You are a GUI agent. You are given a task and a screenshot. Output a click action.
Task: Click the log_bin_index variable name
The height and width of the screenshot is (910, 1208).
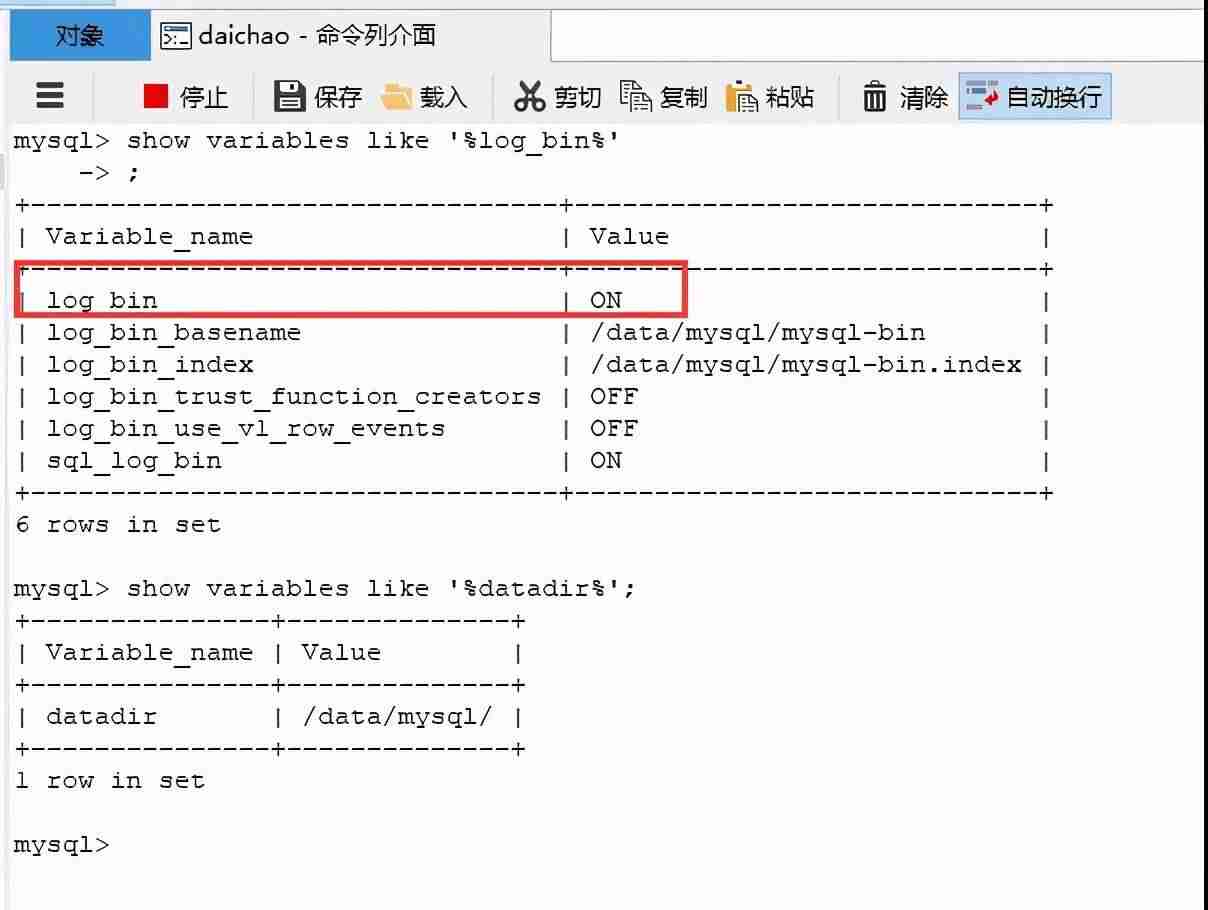[x=150, y=364]
